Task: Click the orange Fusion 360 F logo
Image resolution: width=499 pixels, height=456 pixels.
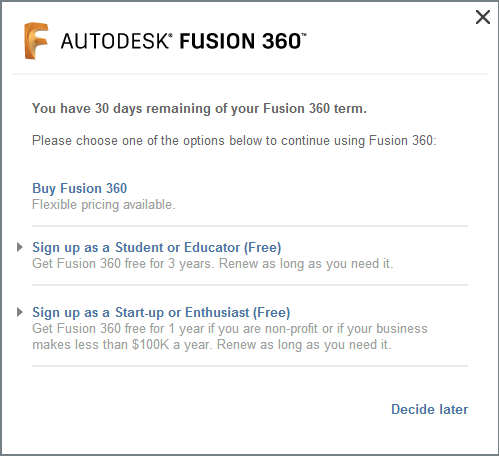Action: pyautogui.click(x=36, y=41)
